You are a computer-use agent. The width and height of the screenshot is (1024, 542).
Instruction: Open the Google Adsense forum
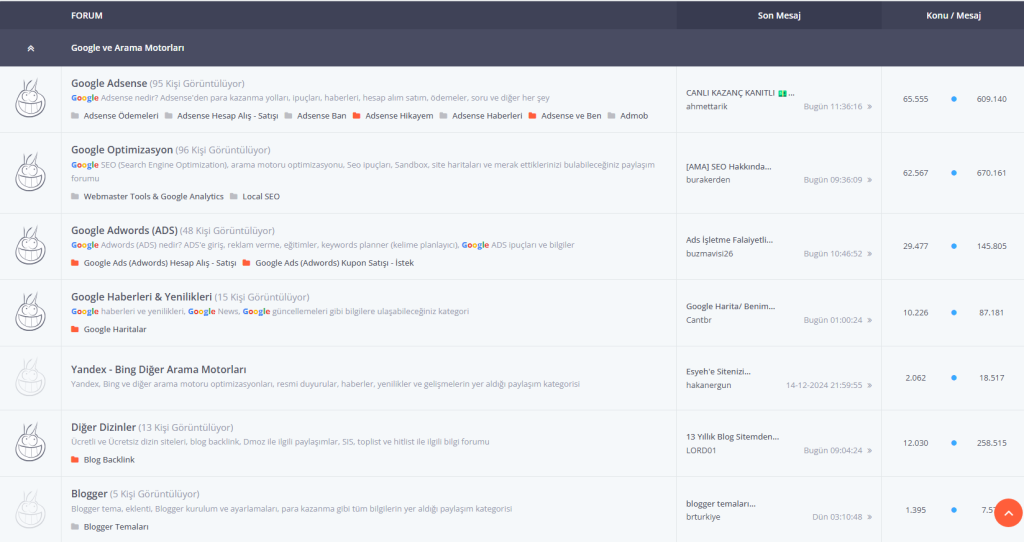coord(109,83)
